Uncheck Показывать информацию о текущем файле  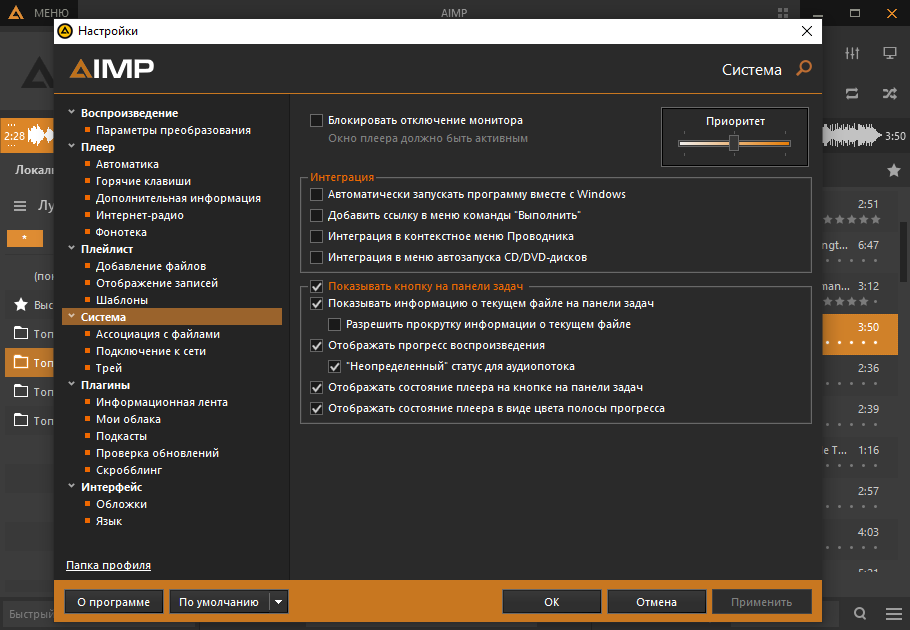point(316,303)
